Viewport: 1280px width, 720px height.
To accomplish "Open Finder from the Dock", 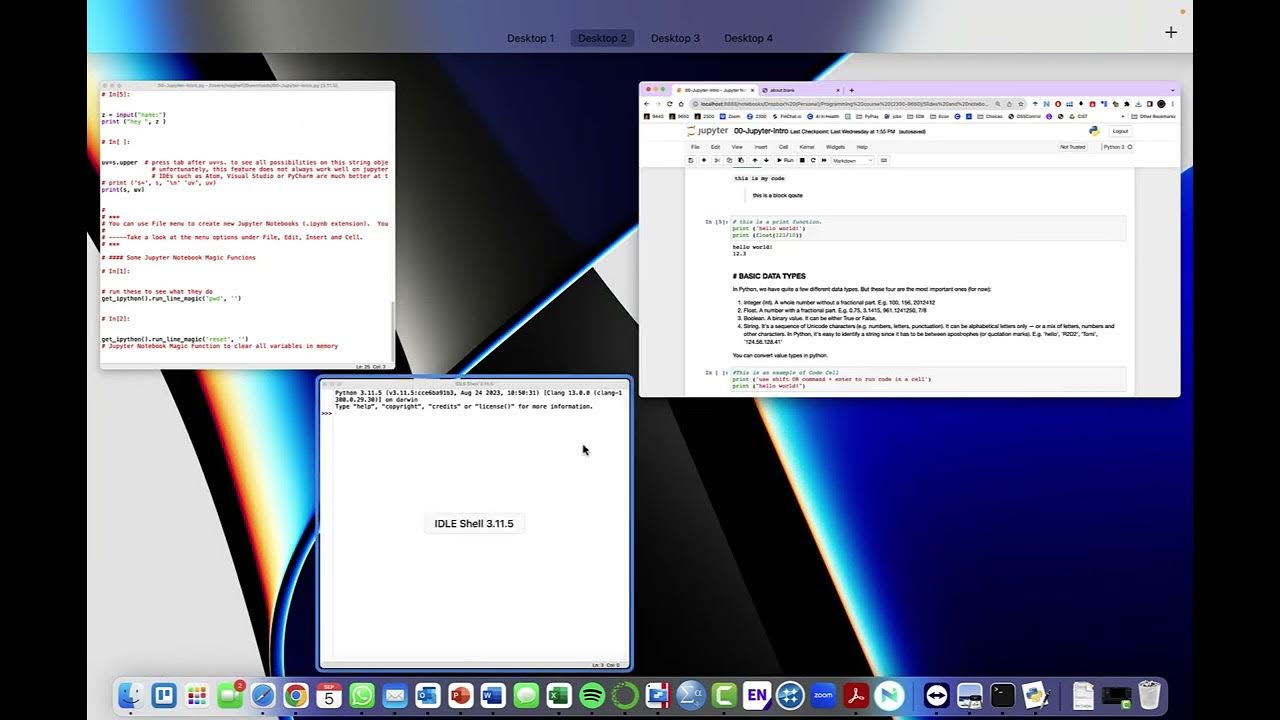I will coord(131,696).
